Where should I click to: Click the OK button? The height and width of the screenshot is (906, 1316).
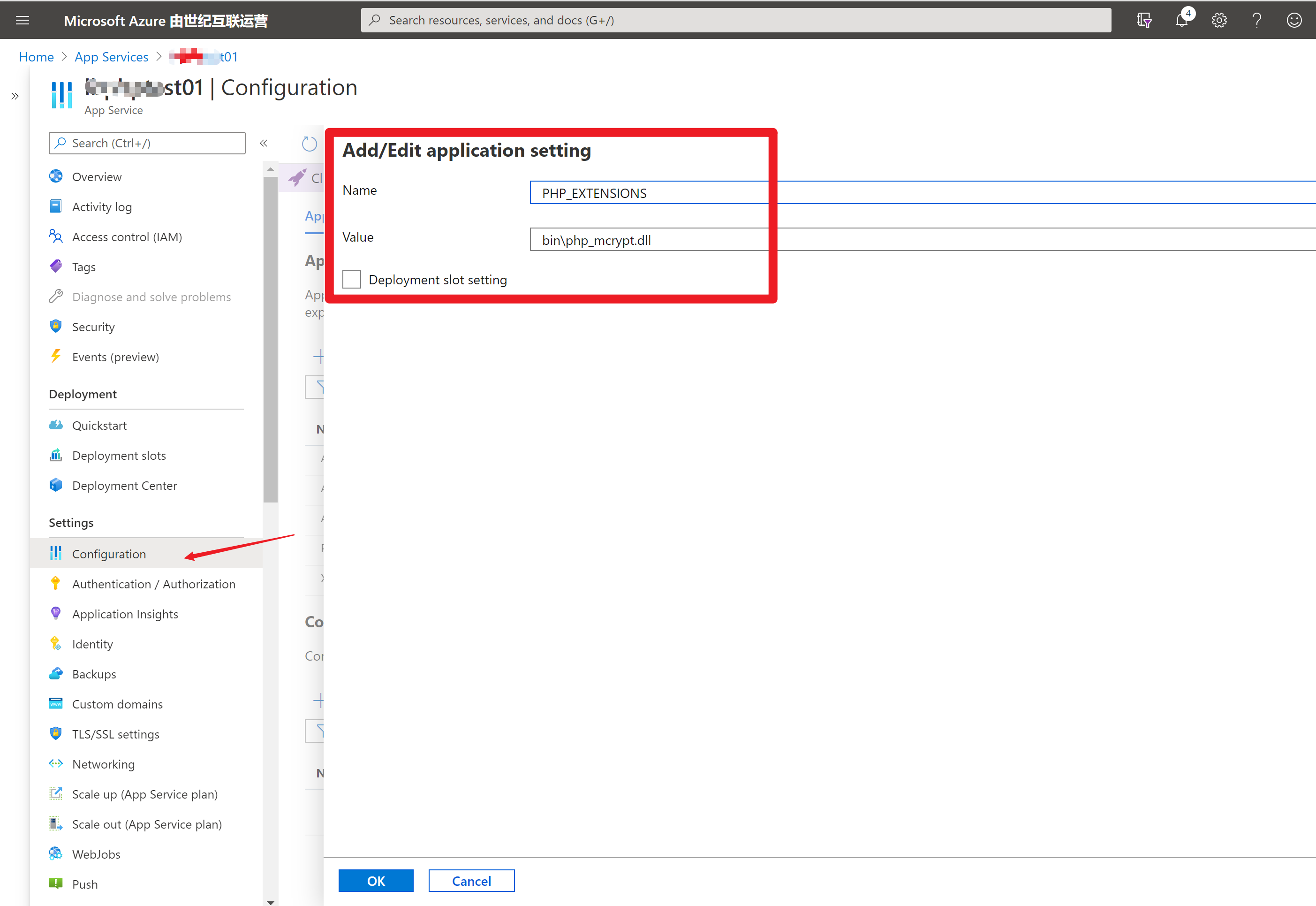[376, 881]
